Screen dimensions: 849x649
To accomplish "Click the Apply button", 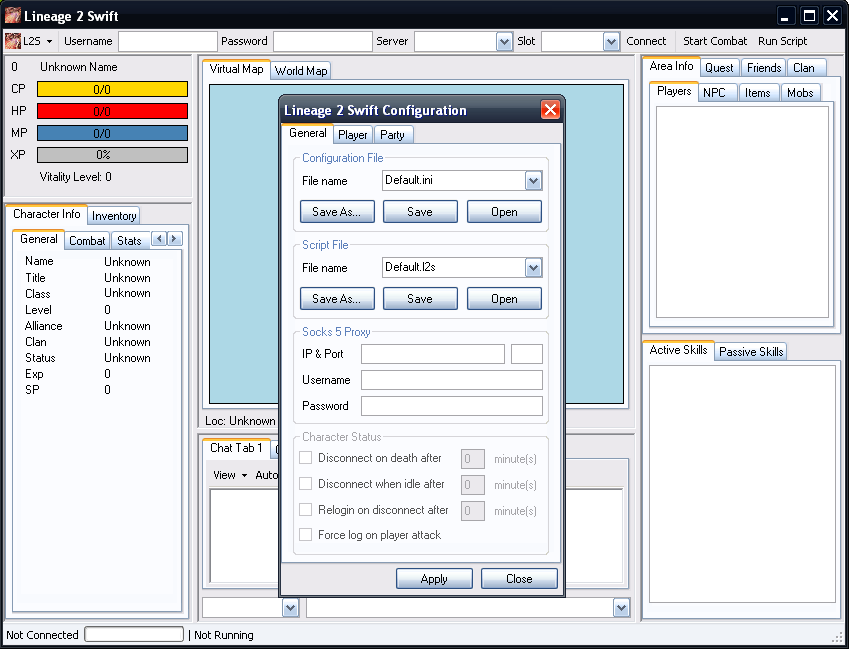I will [434, 579].
